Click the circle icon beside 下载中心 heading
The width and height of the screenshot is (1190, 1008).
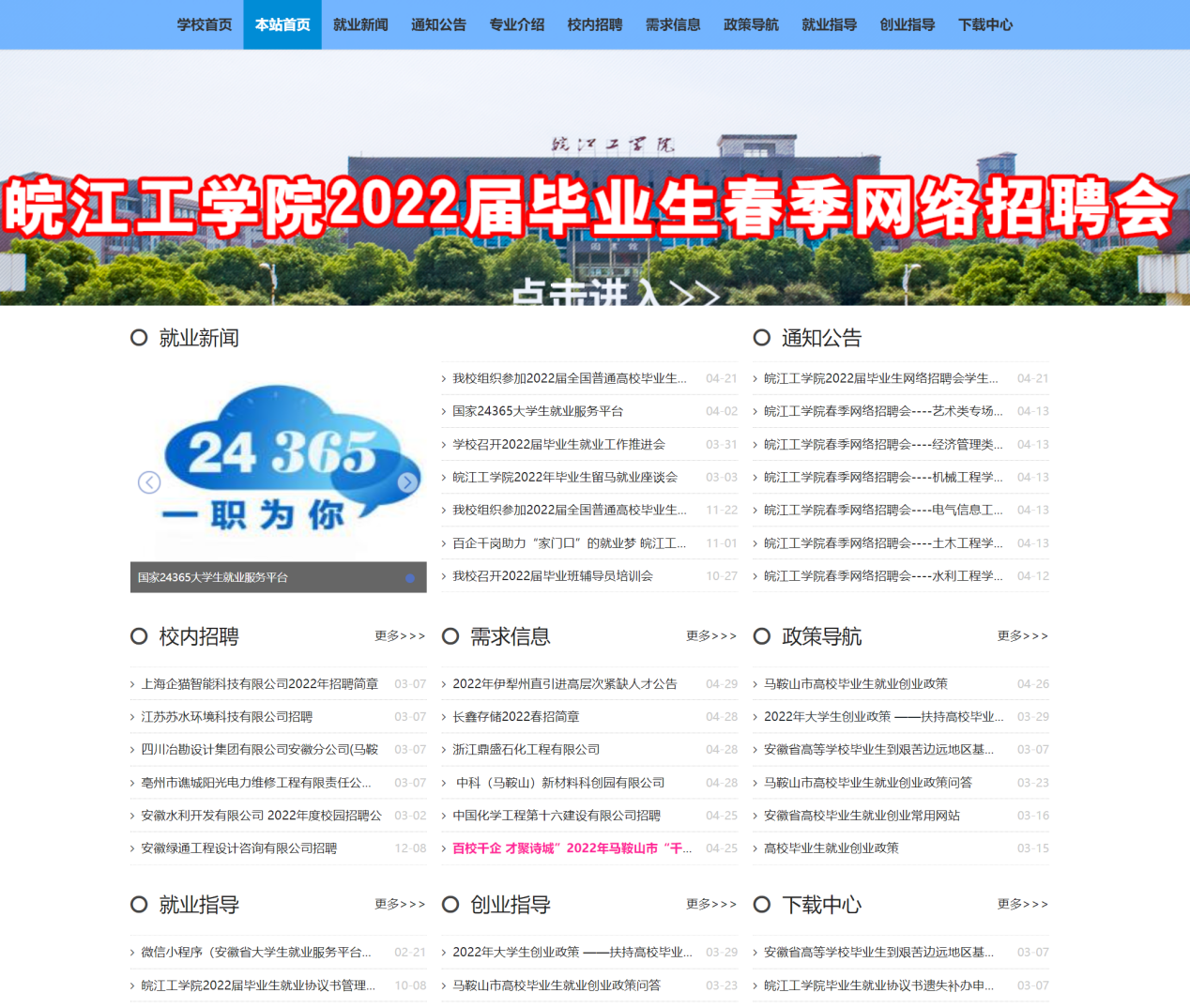tap(762, 905)
